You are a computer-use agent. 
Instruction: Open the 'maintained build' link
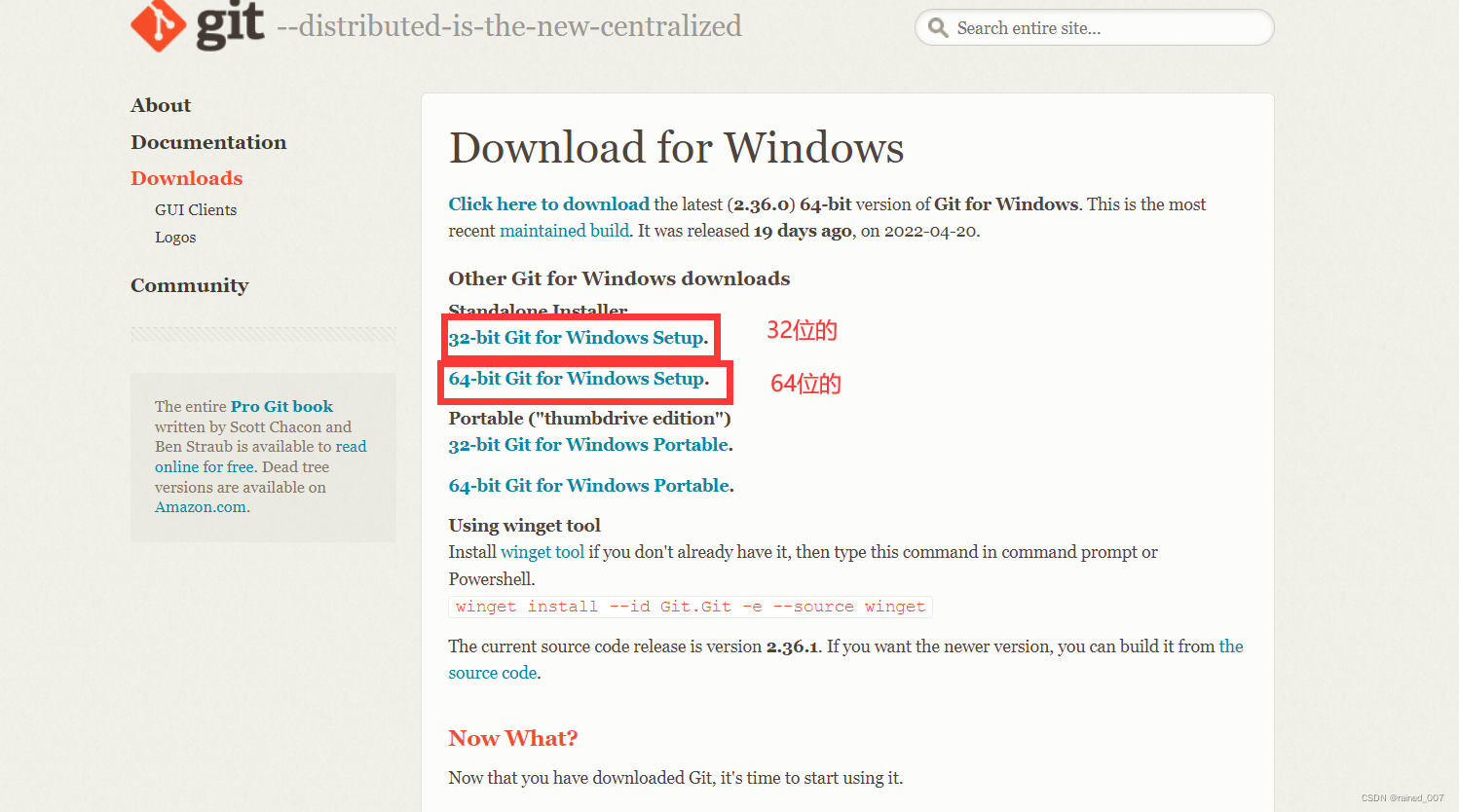[x=564, y=231]
